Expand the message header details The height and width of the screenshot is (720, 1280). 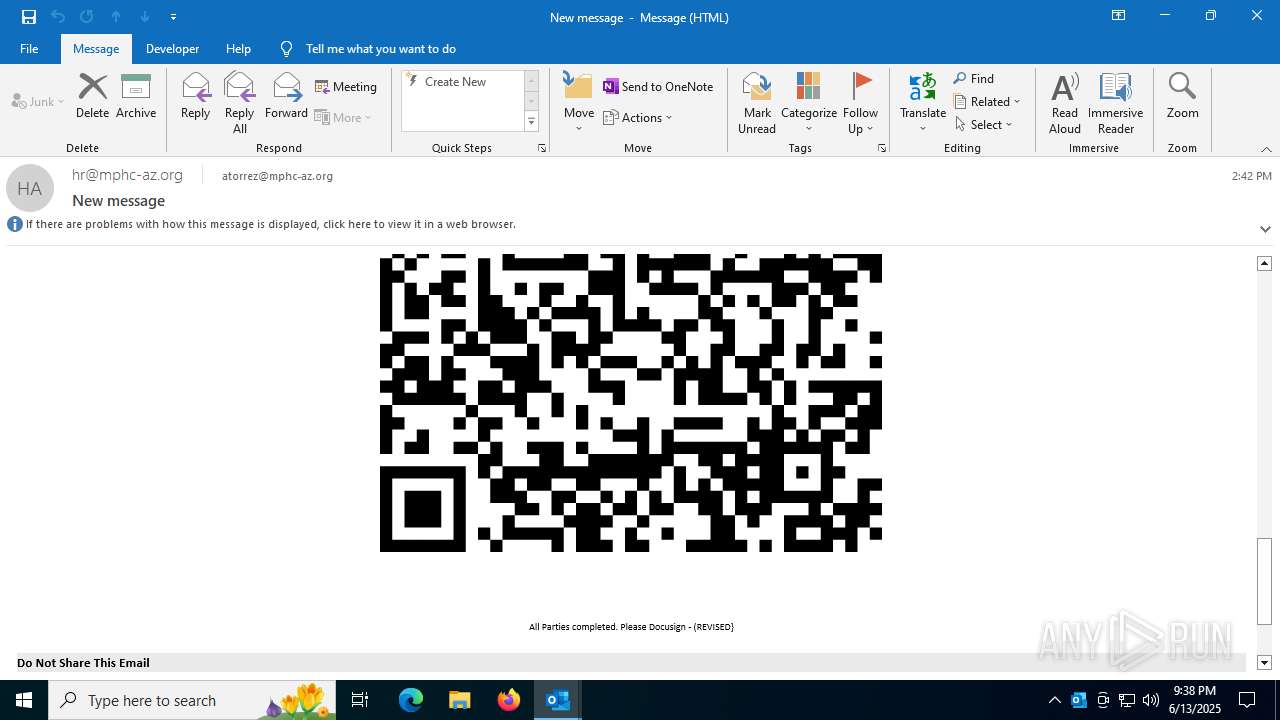(1265, 229)
